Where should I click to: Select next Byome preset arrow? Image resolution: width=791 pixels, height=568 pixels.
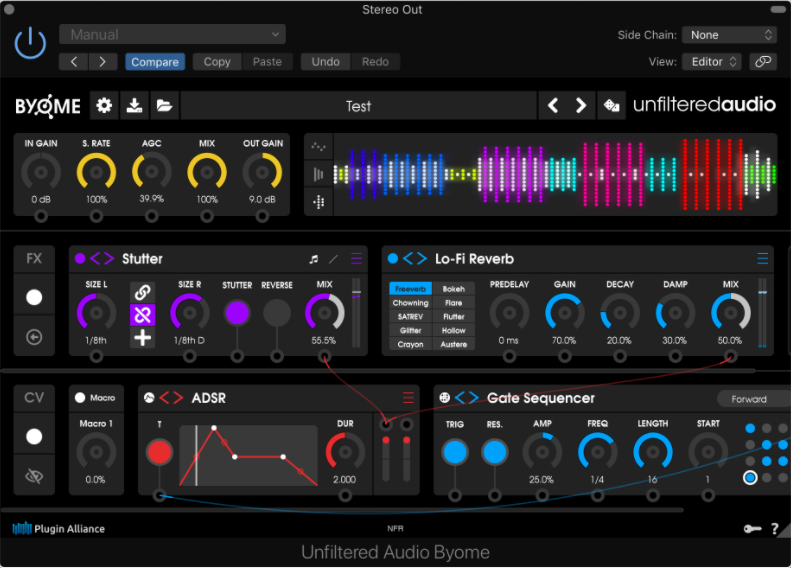tap(581, 105)
